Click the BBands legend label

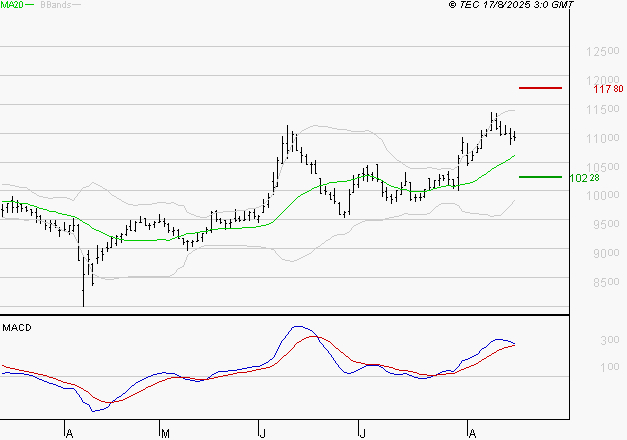pyautogui.click(x=56, y=5)
